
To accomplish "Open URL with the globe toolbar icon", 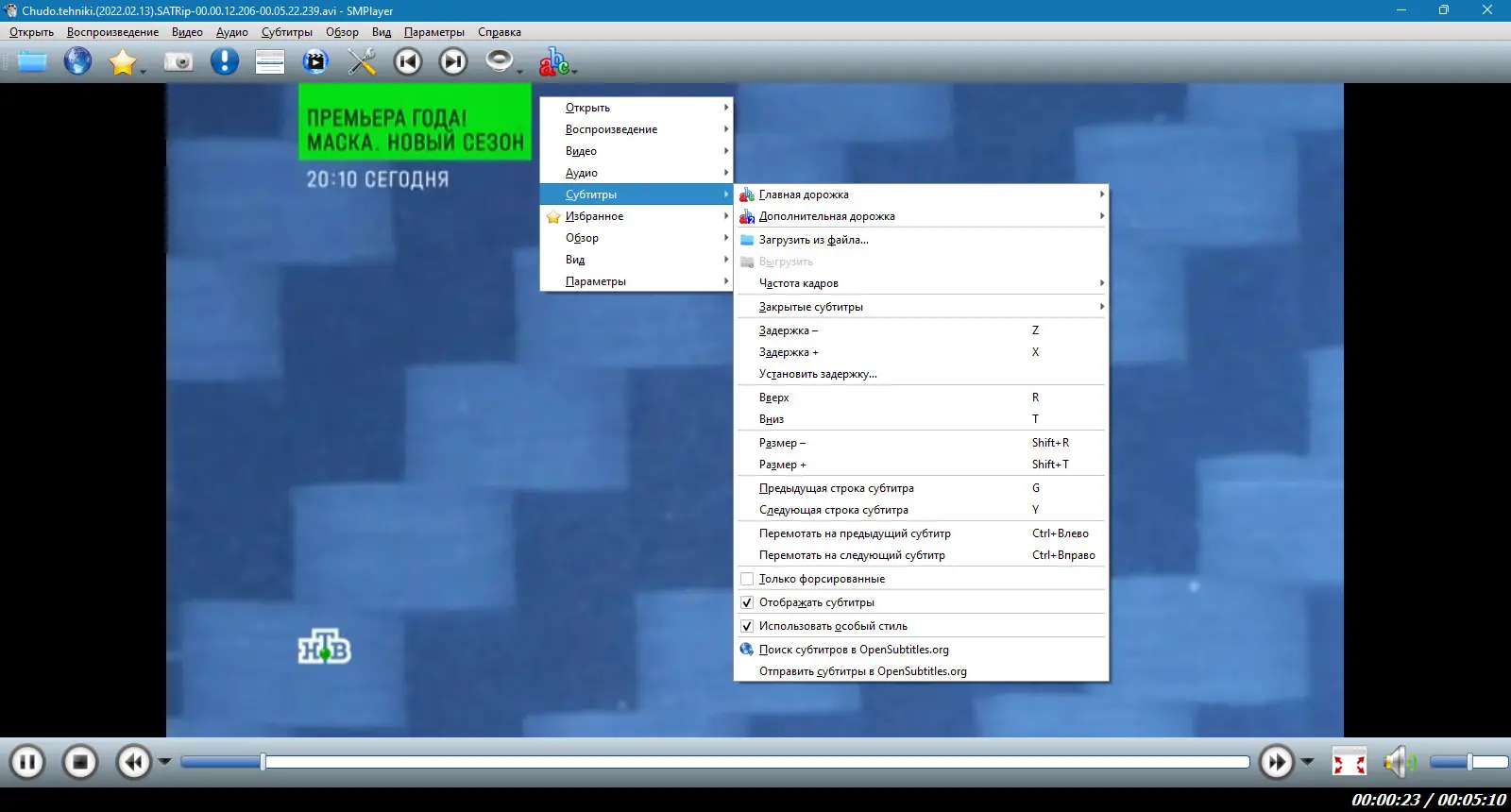I will [x=77, y=62].
